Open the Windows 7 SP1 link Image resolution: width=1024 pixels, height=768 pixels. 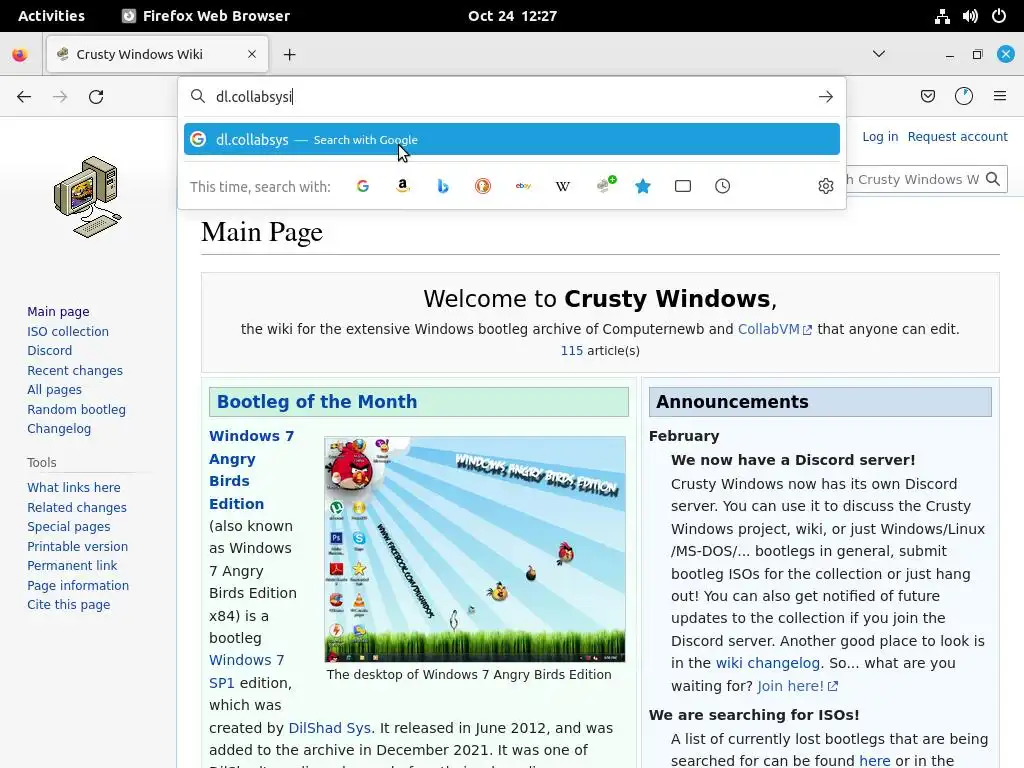click(x=246, y=671)
